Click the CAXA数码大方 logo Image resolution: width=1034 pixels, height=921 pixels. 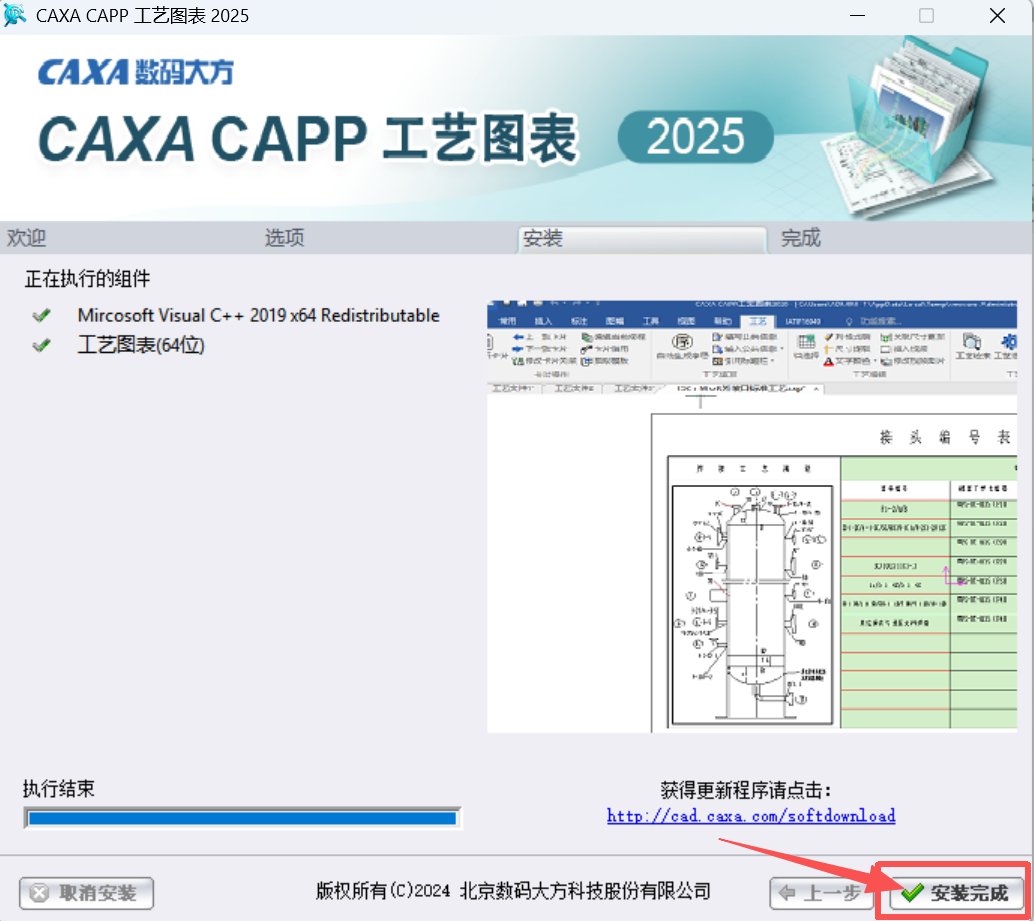tap(136, 72)
